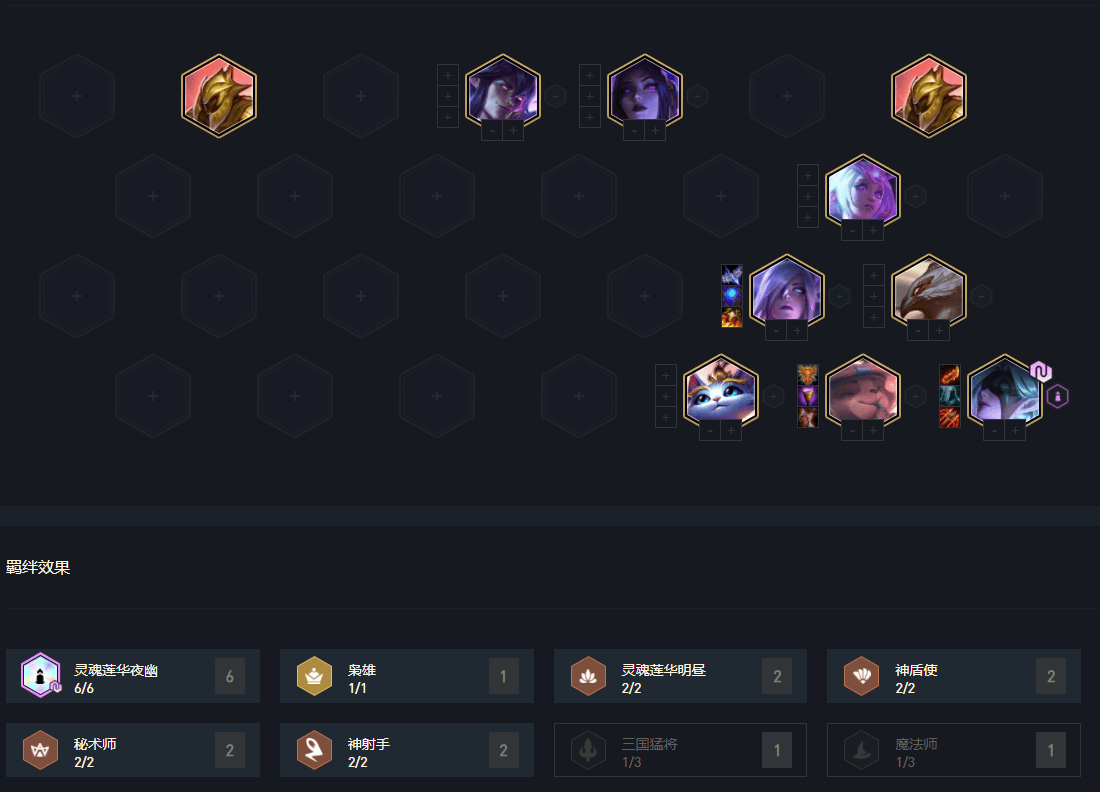The height and width of the screenshot is (792, 1100).
Task: Click the gold 枭雄 trait icon
Action: 314,676
